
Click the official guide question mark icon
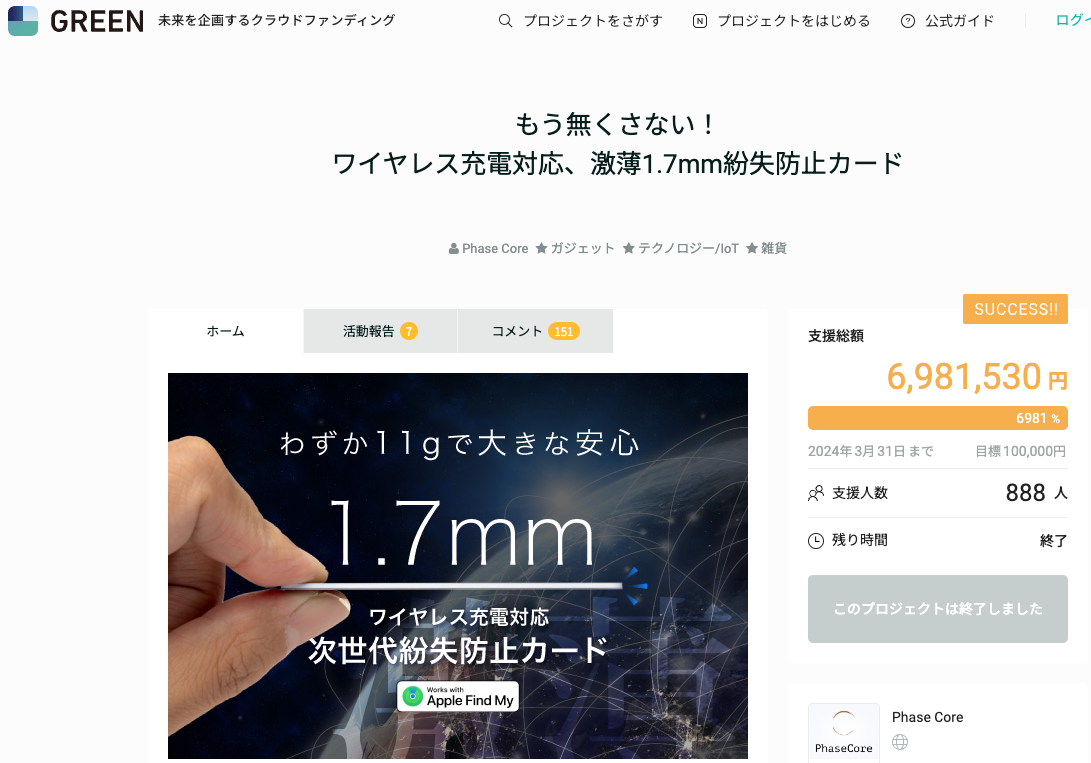click(908, 22)
